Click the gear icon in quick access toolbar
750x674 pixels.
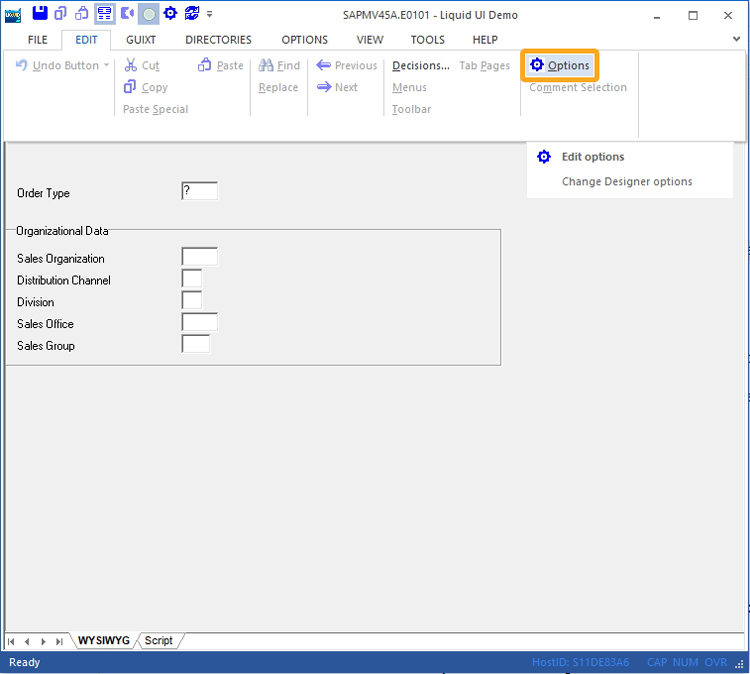170,14
